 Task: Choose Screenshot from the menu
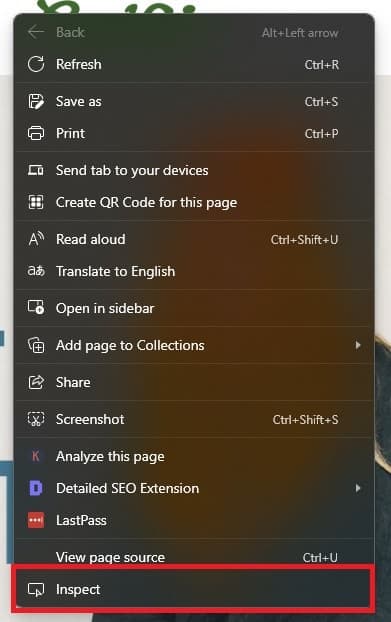click(194, 419)
